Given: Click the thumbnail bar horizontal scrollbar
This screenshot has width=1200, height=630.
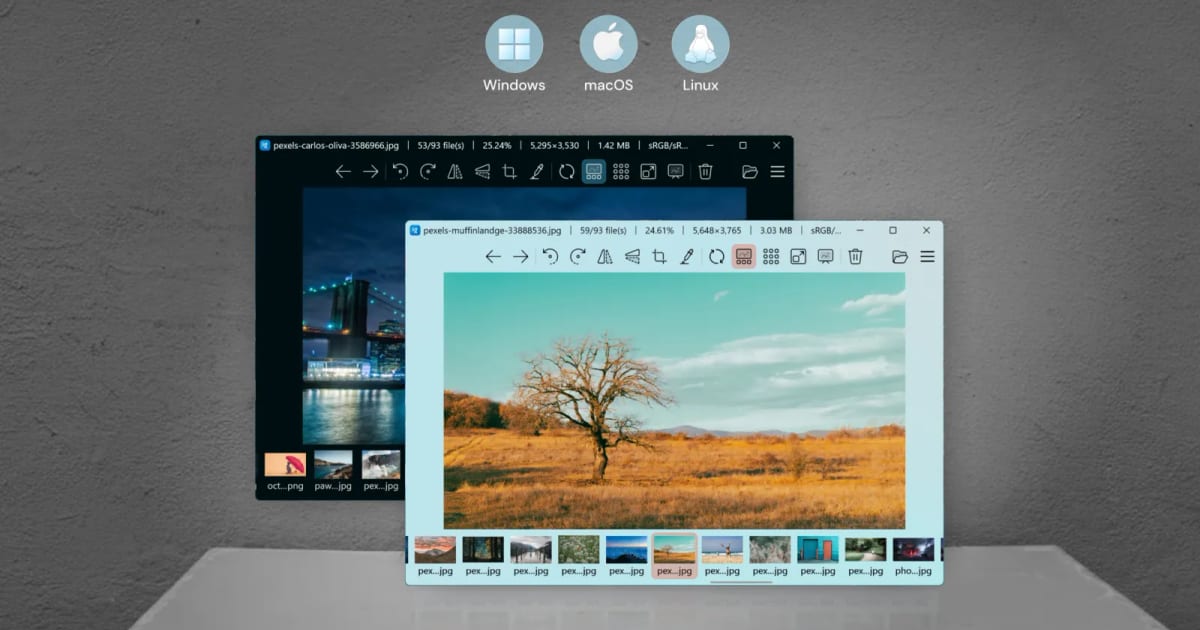Looking at the screenshot, I should (x=741, y=581).
